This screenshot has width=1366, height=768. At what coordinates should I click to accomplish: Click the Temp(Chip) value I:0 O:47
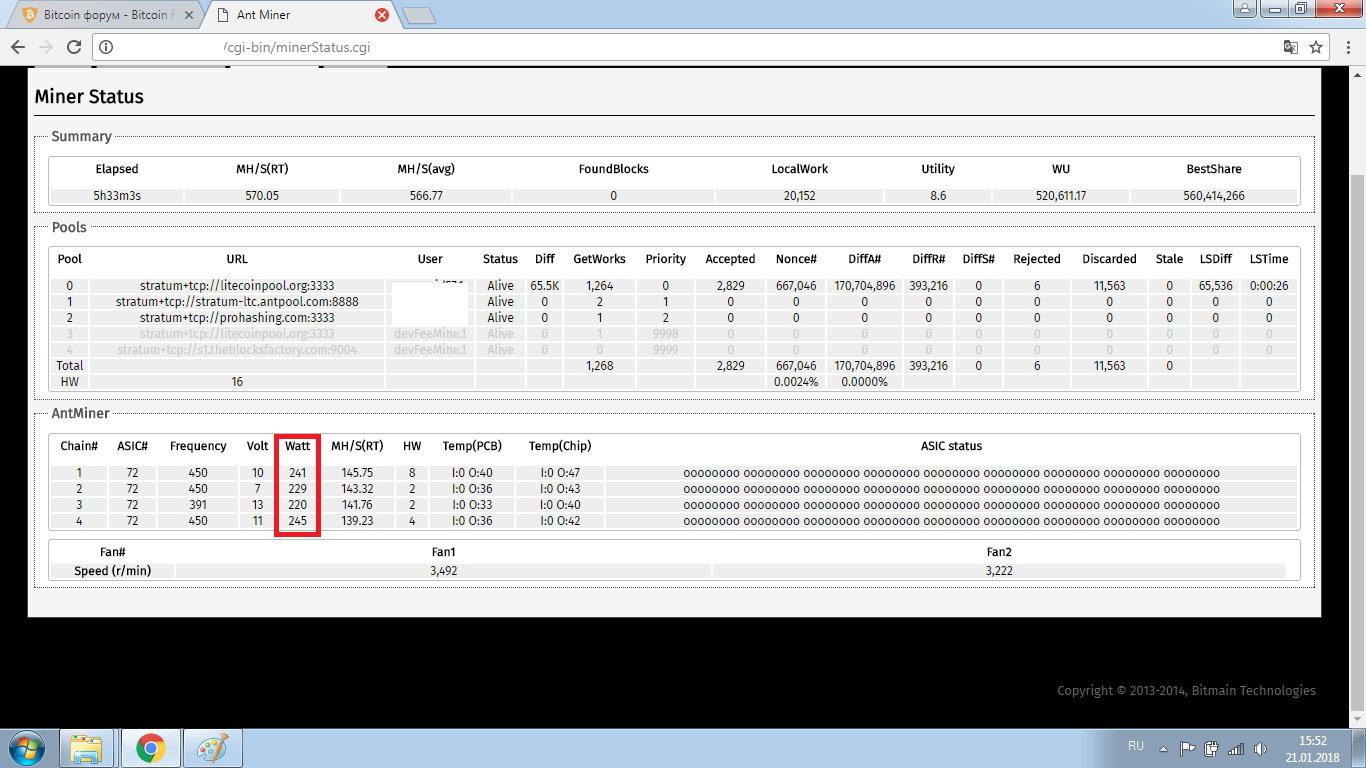pos(560,473)
